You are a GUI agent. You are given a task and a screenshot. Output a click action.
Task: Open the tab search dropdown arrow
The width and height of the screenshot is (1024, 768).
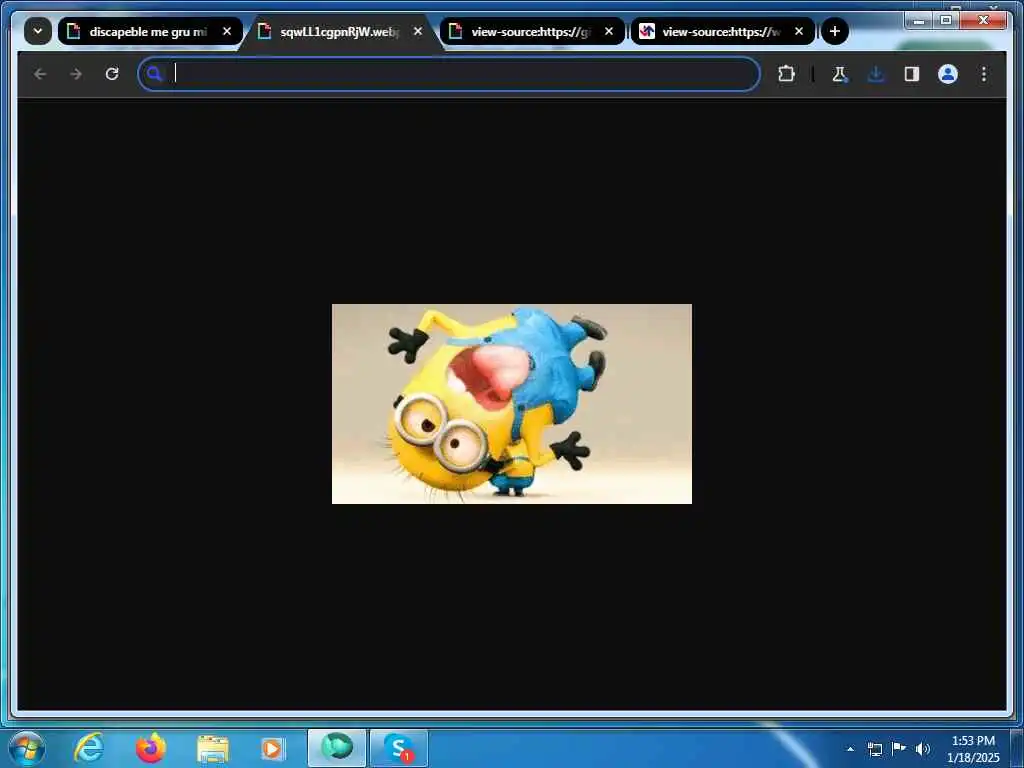point(38,31)
